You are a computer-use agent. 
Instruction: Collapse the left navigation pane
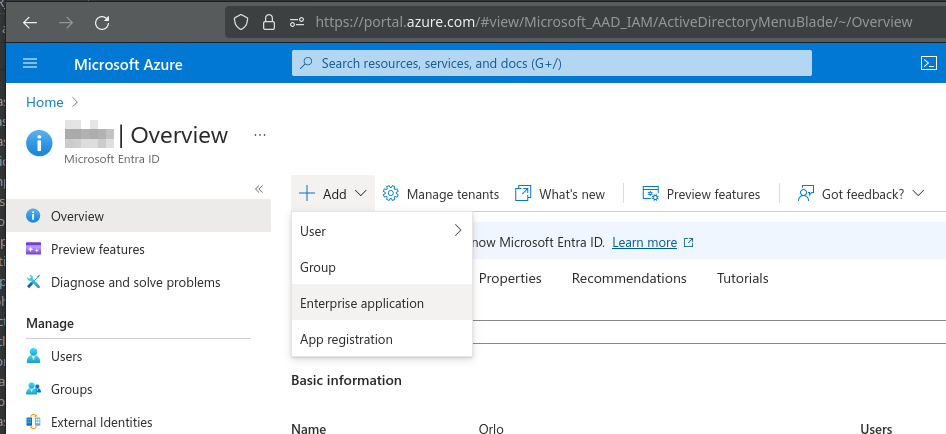[x=258, y=188]
